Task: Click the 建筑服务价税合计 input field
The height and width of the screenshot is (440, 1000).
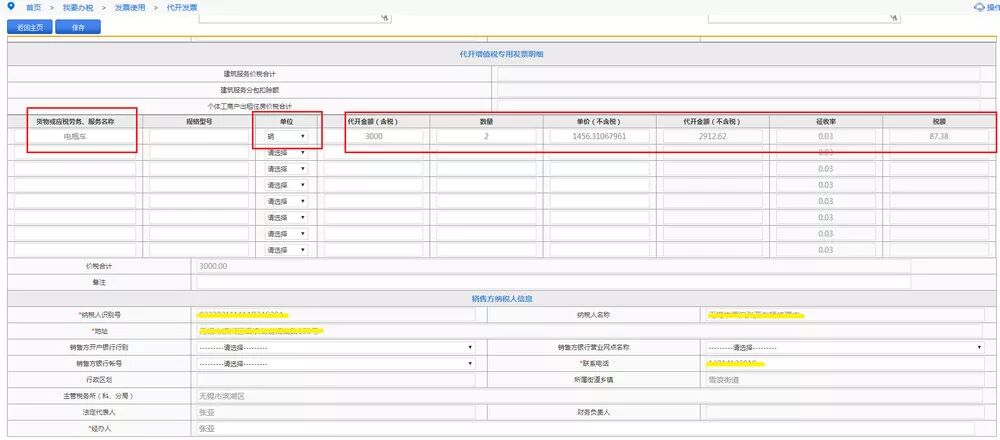Action: (739, 74)
